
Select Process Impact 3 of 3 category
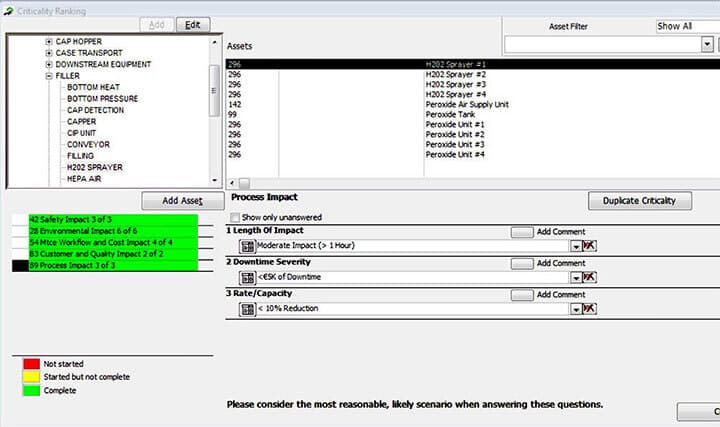[x=113, y=265]
